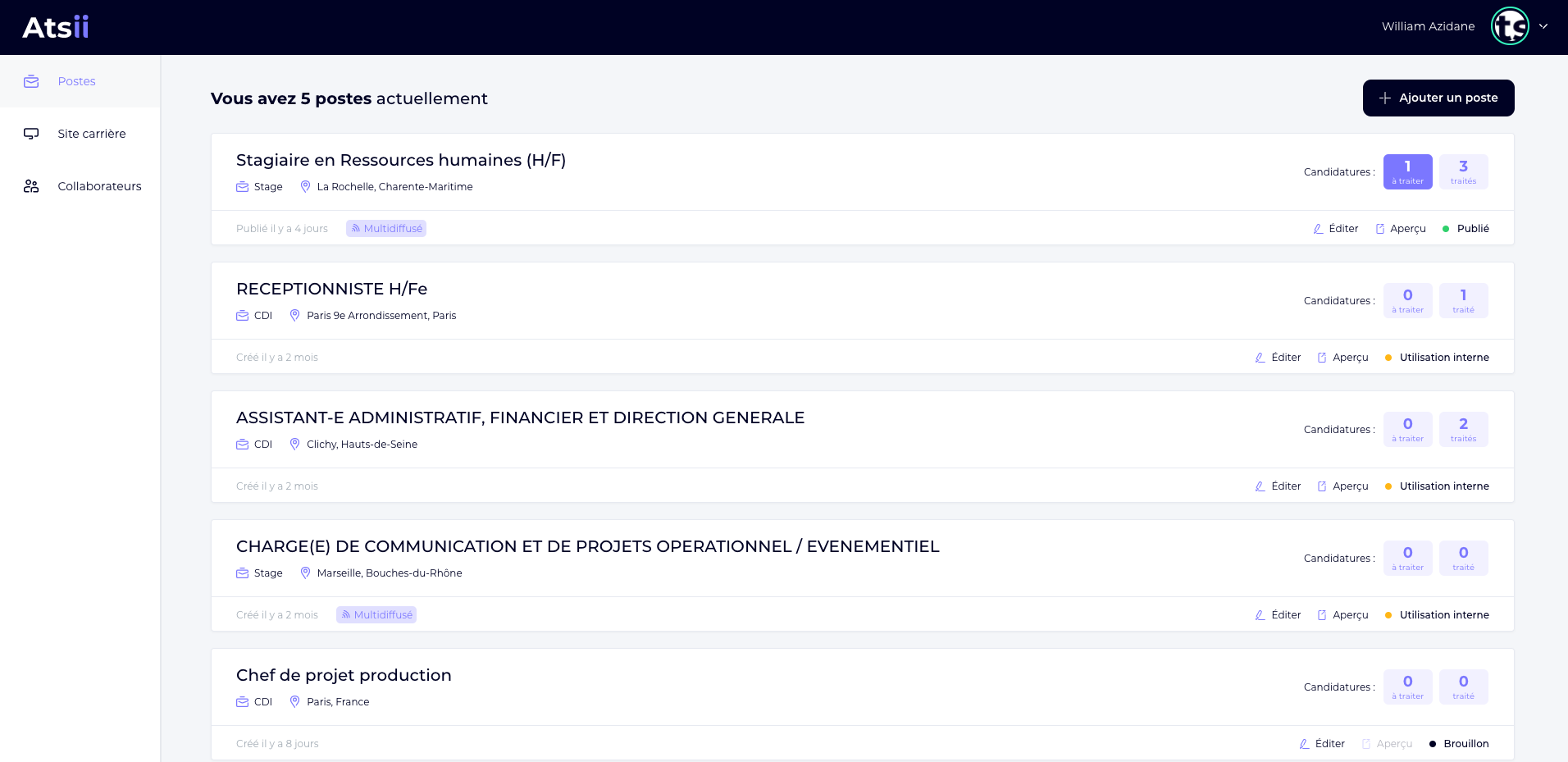Open ASSISTANT-E ADMINISTRATIF, FINANCIER post
Screen dimensions: 1568x762
click(520, 418)
